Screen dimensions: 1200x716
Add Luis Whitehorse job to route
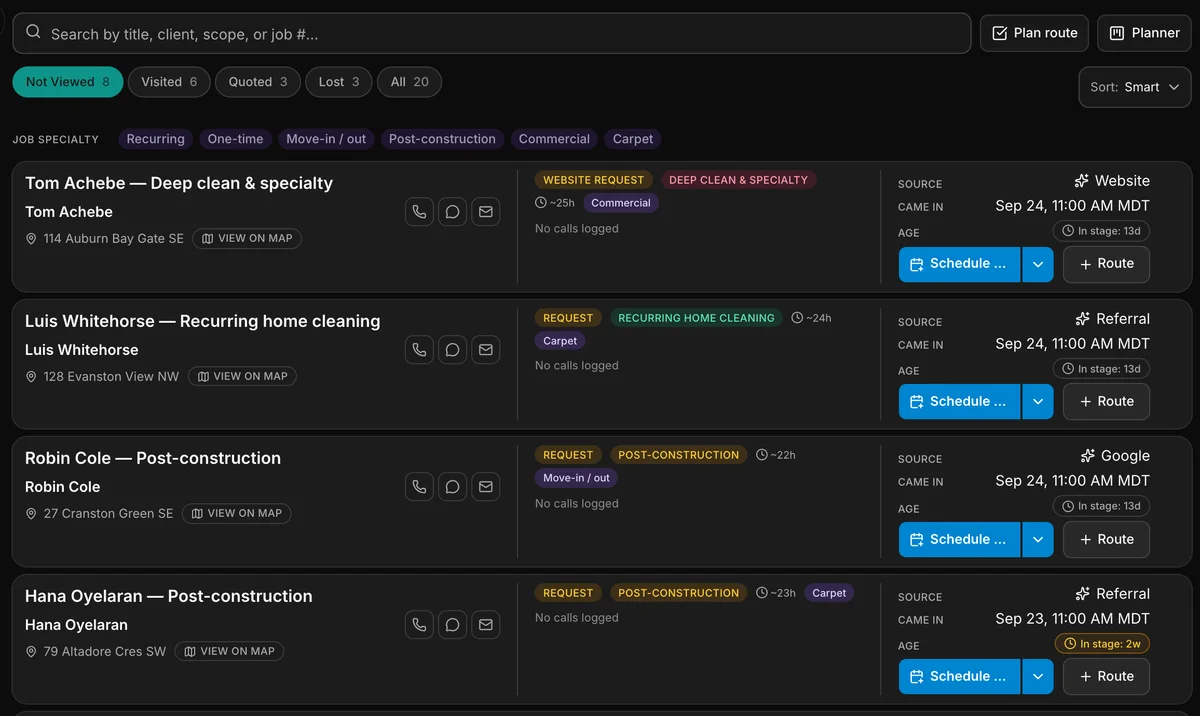click(x=1105, y=402)
